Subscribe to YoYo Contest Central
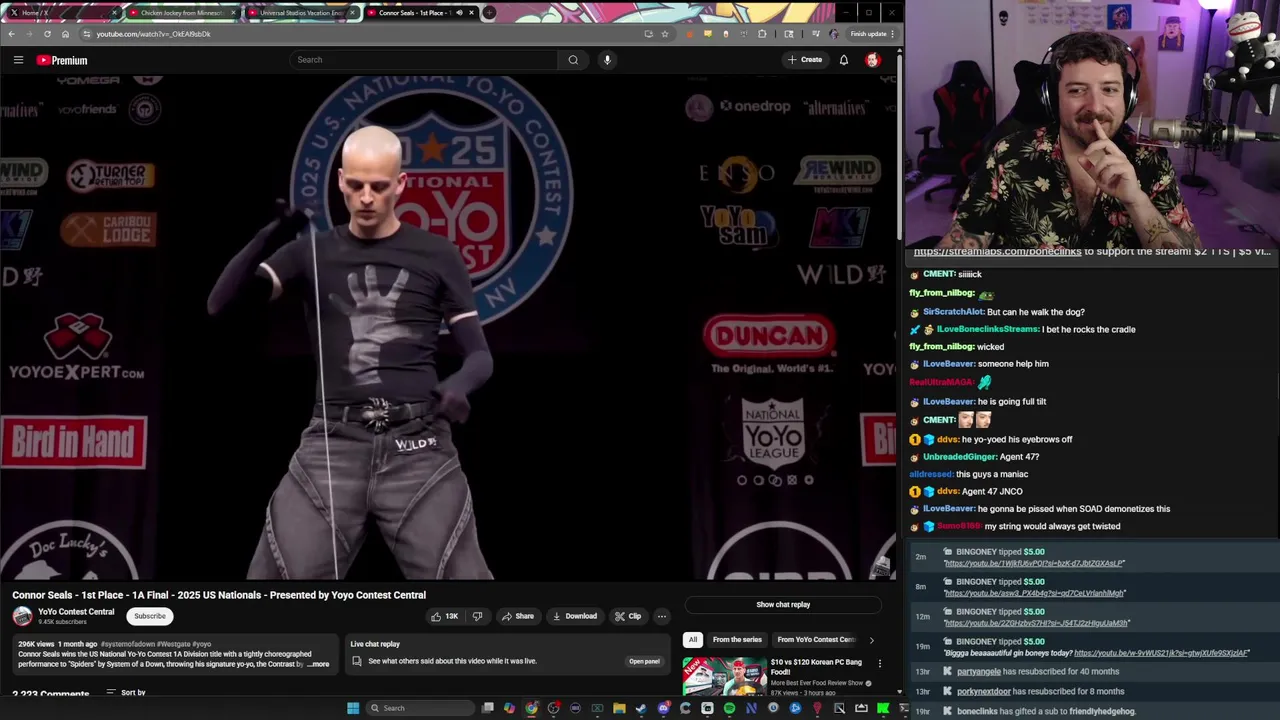 [x=150, y=616]
